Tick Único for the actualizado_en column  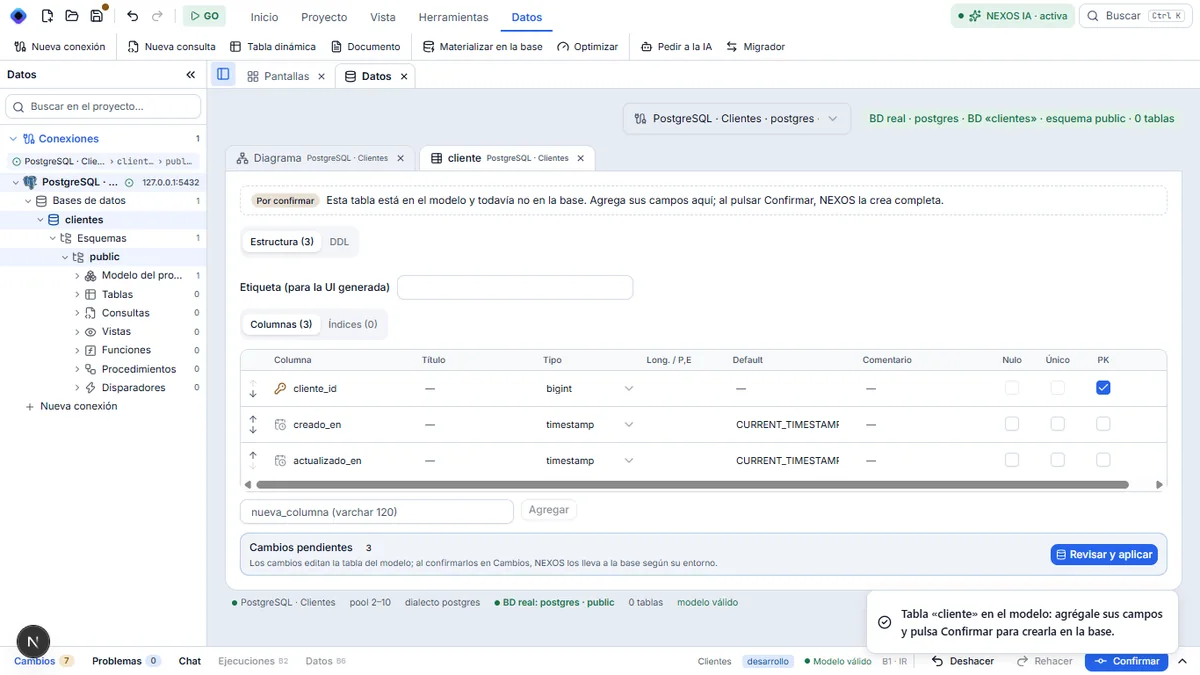(x=1057, y=460)
